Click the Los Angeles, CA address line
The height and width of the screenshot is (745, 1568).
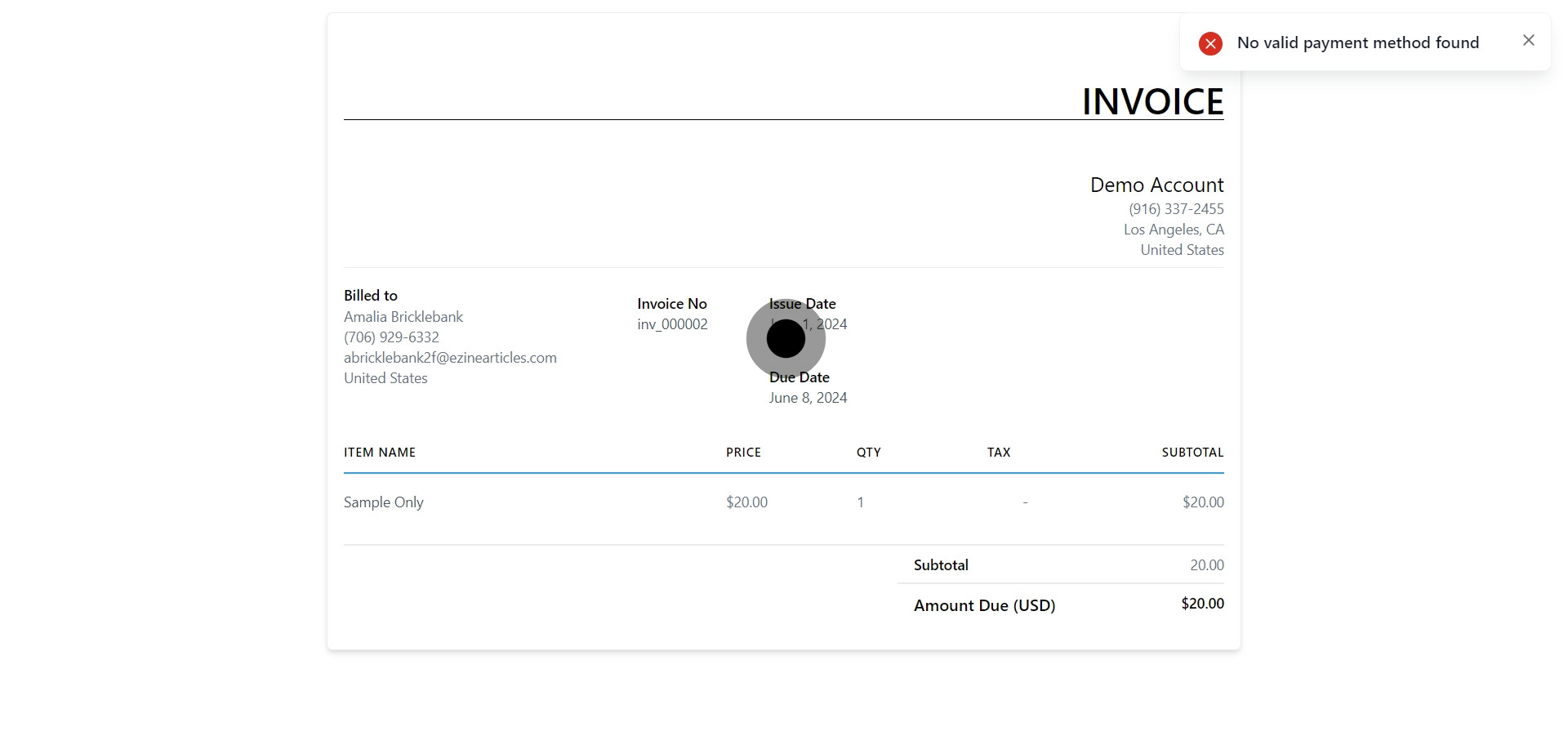(1174, 230)
